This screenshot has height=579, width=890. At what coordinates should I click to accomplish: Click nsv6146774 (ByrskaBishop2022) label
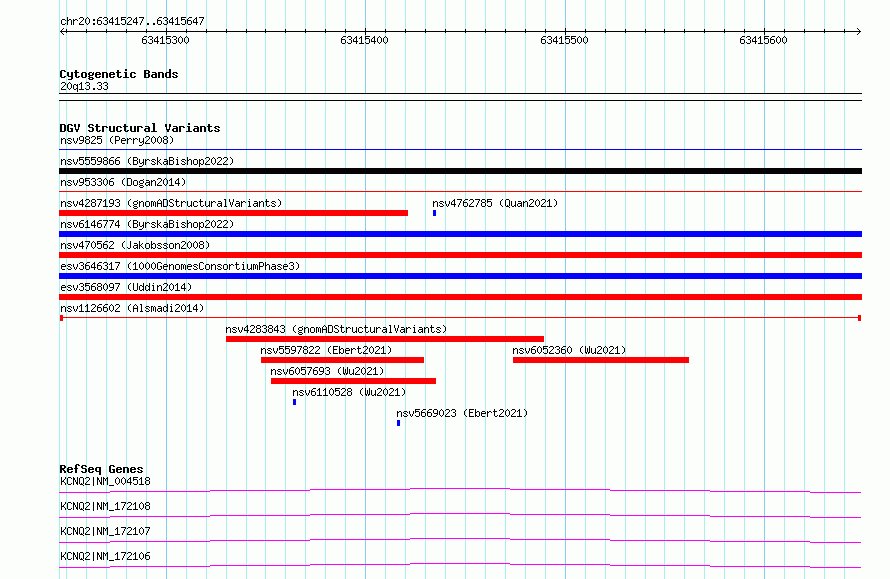tap(147, 224)
